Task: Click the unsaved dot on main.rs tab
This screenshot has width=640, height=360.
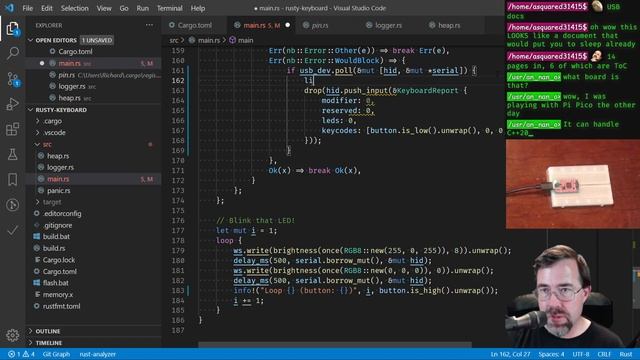Action: pyautogui.click(x=287, y=25)
